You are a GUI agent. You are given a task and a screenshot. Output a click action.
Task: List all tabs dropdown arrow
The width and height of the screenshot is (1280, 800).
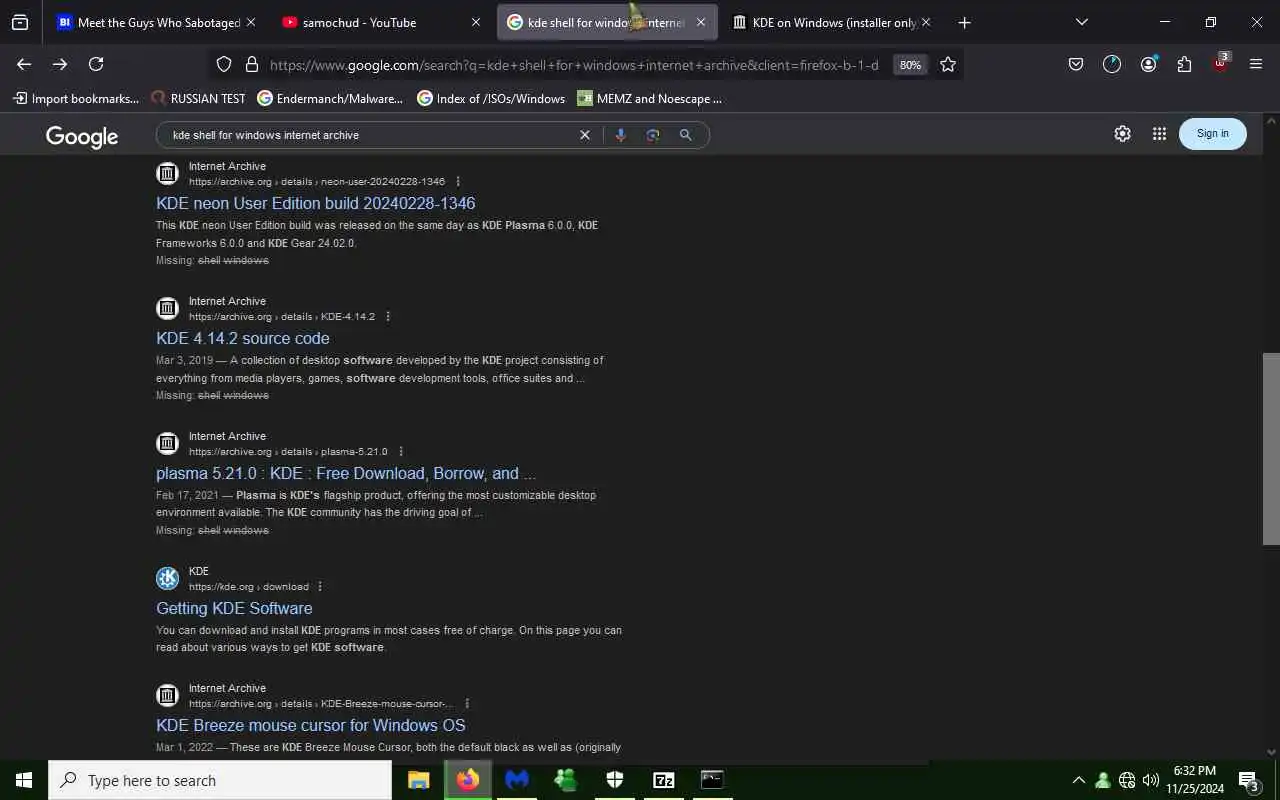pos(1081,22)
